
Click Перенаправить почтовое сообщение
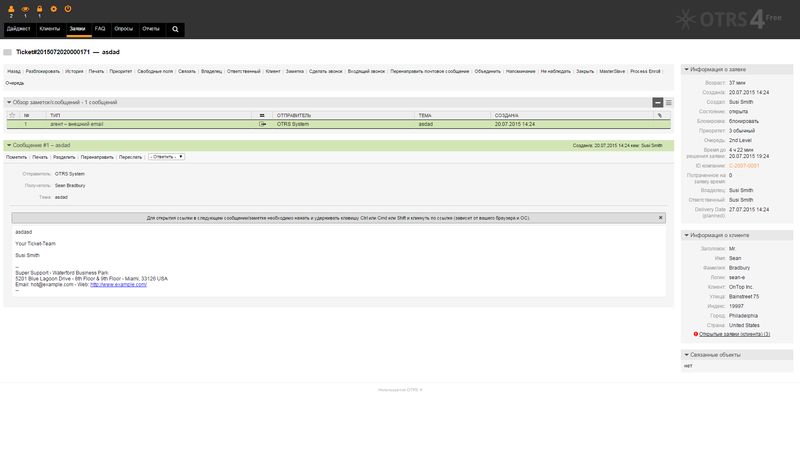pyautogui.click(x=430, y=71)
